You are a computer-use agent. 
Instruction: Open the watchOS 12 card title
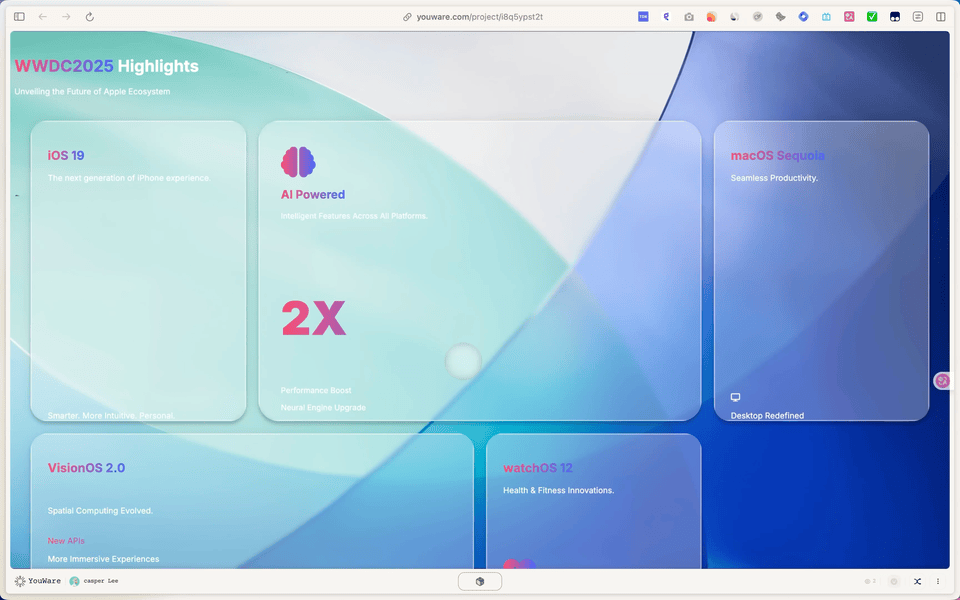coord(538,468)
